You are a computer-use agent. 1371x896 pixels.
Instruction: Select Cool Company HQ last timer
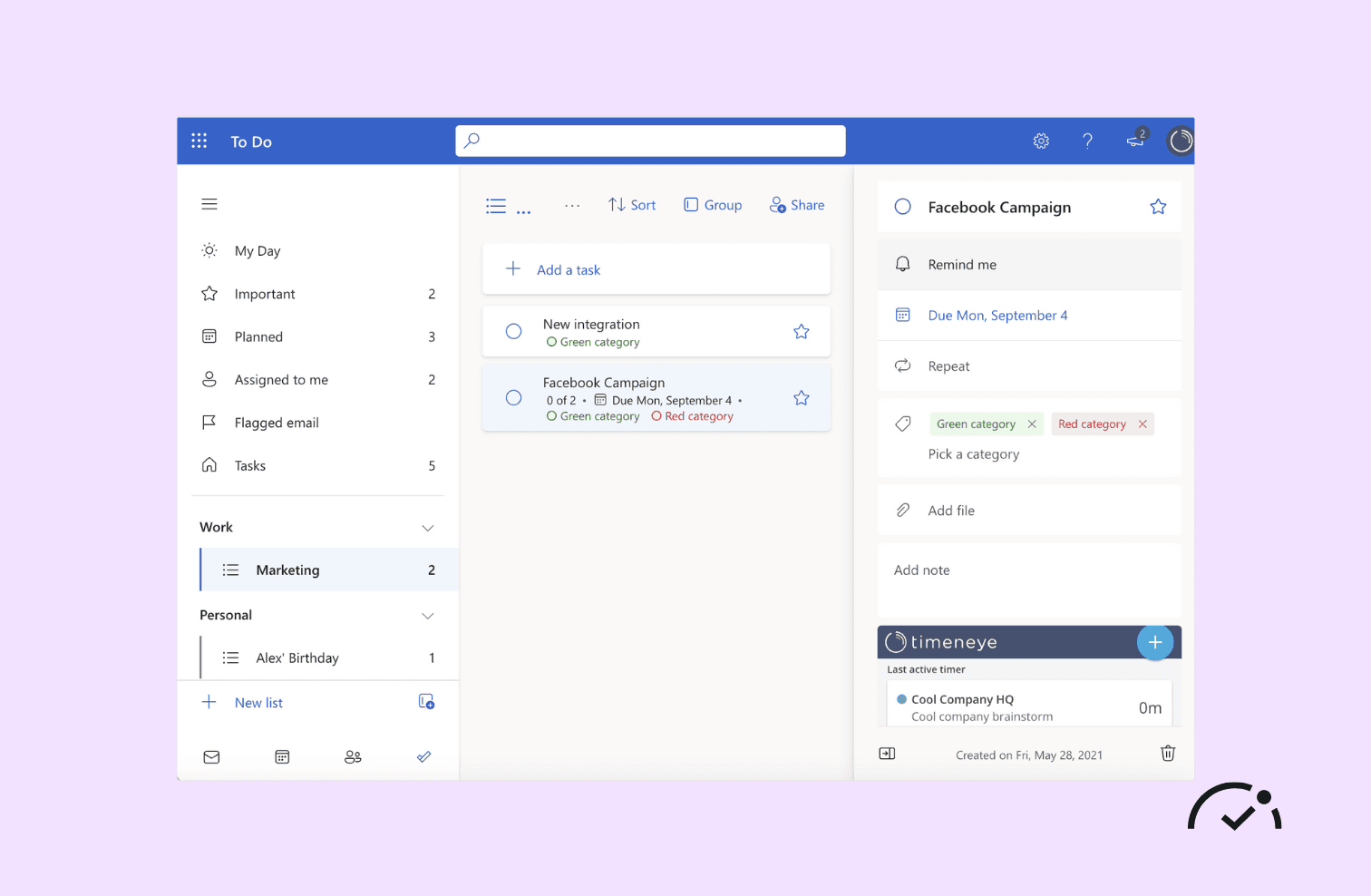pyautogui.click(x=1029, y=706)
